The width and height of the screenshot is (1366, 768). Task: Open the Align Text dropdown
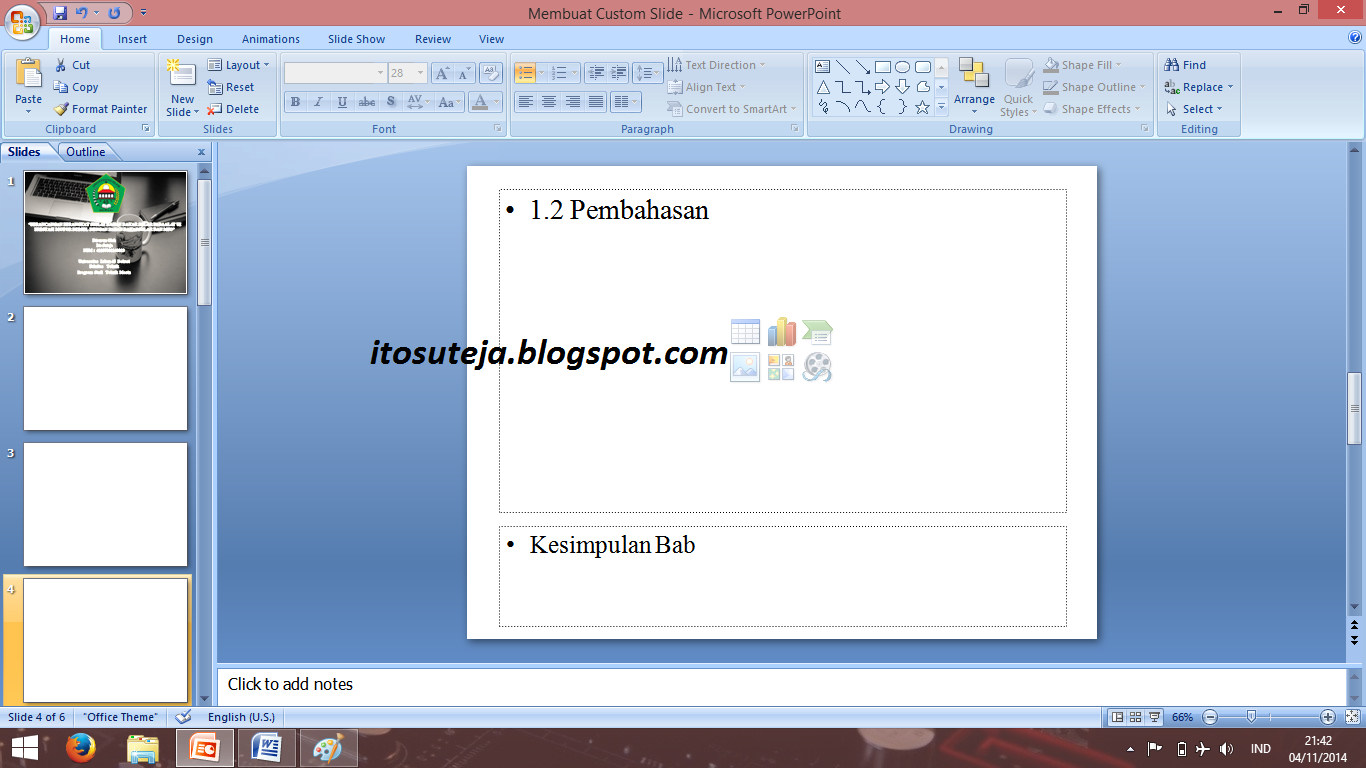pos(706,87)
